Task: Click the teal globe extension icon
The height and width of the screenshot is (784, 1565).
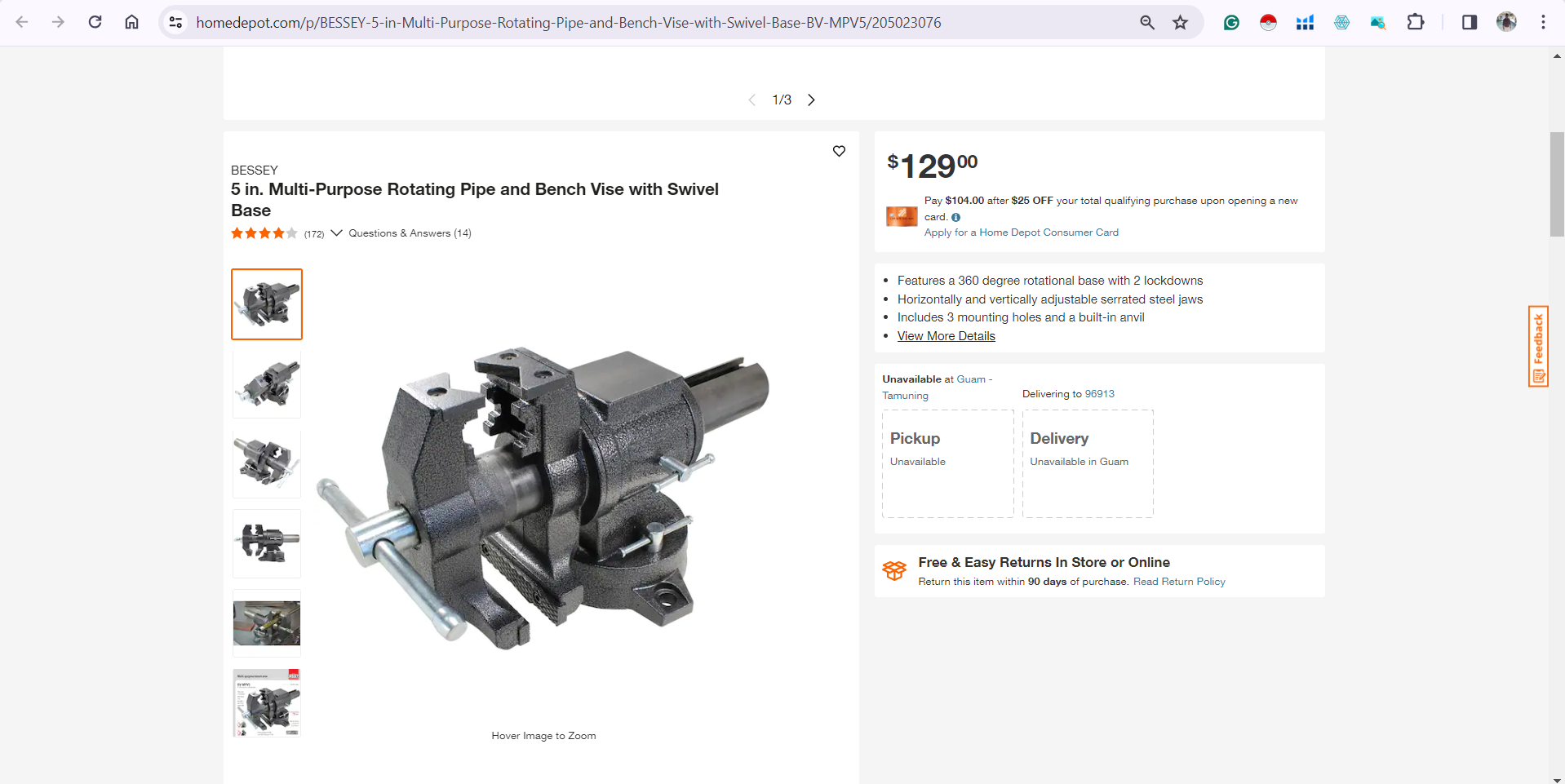Action: [1341, 22]
